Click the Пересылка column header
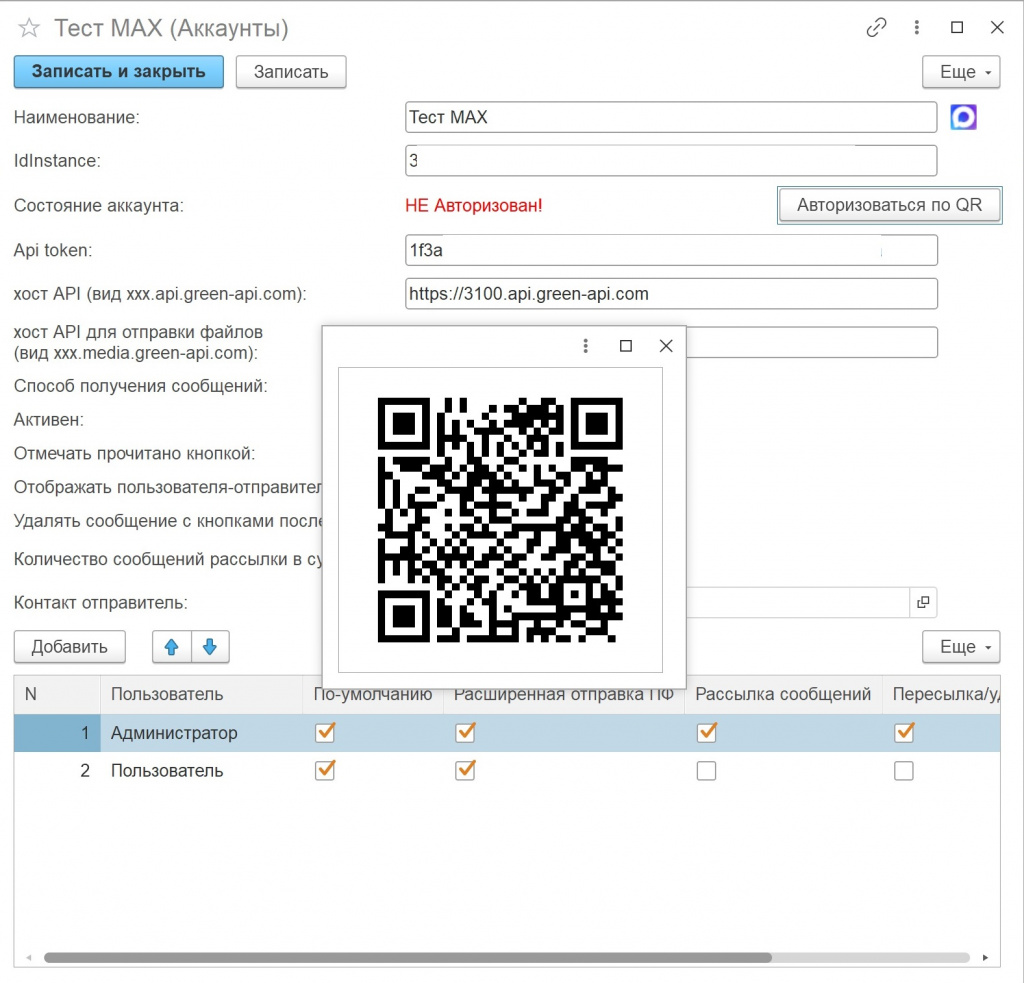The height and width of the screenshot is (983, 1024). (942, 694)
